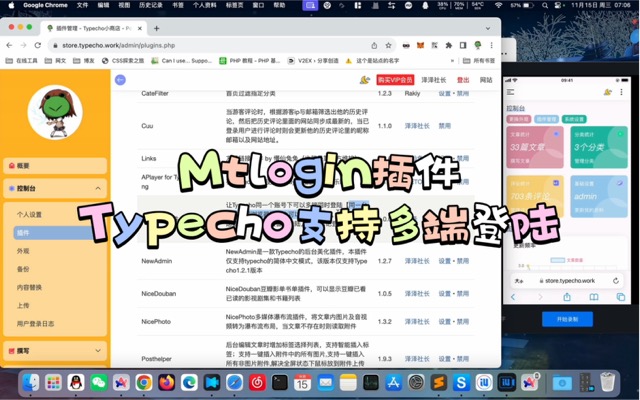Open 用户登录日志 in sidebar
This screenshot has width=640, height=400.
(x=36, y=324)
